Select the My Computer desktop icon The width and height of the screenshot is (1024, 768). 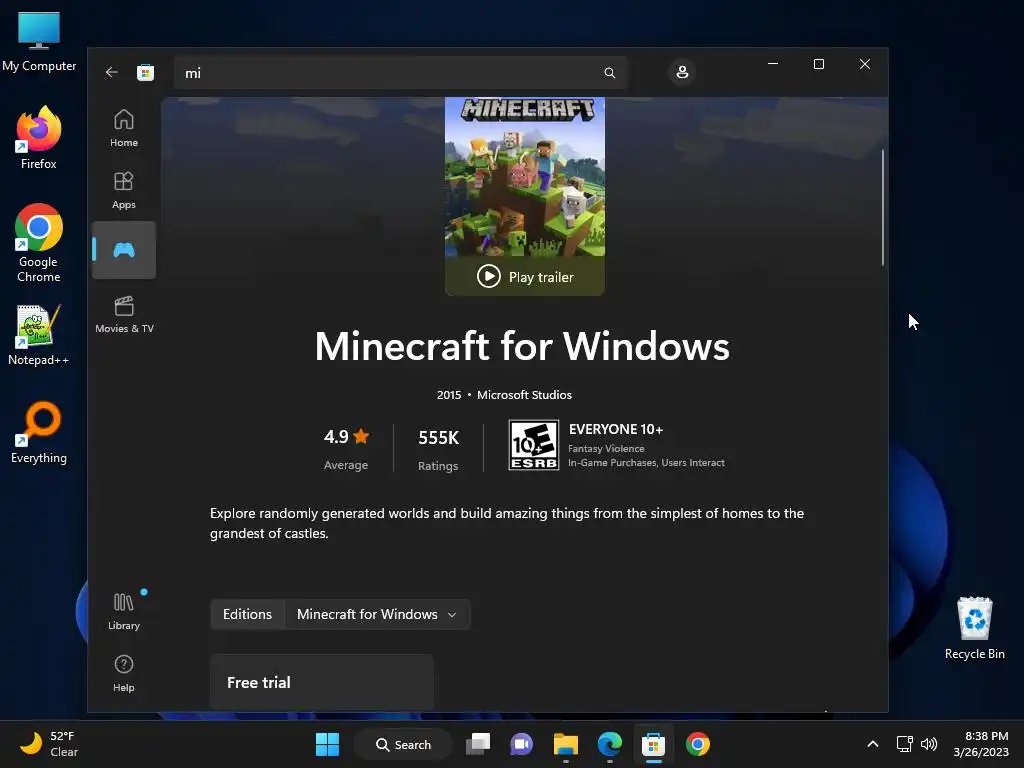(x=39, y=40)
